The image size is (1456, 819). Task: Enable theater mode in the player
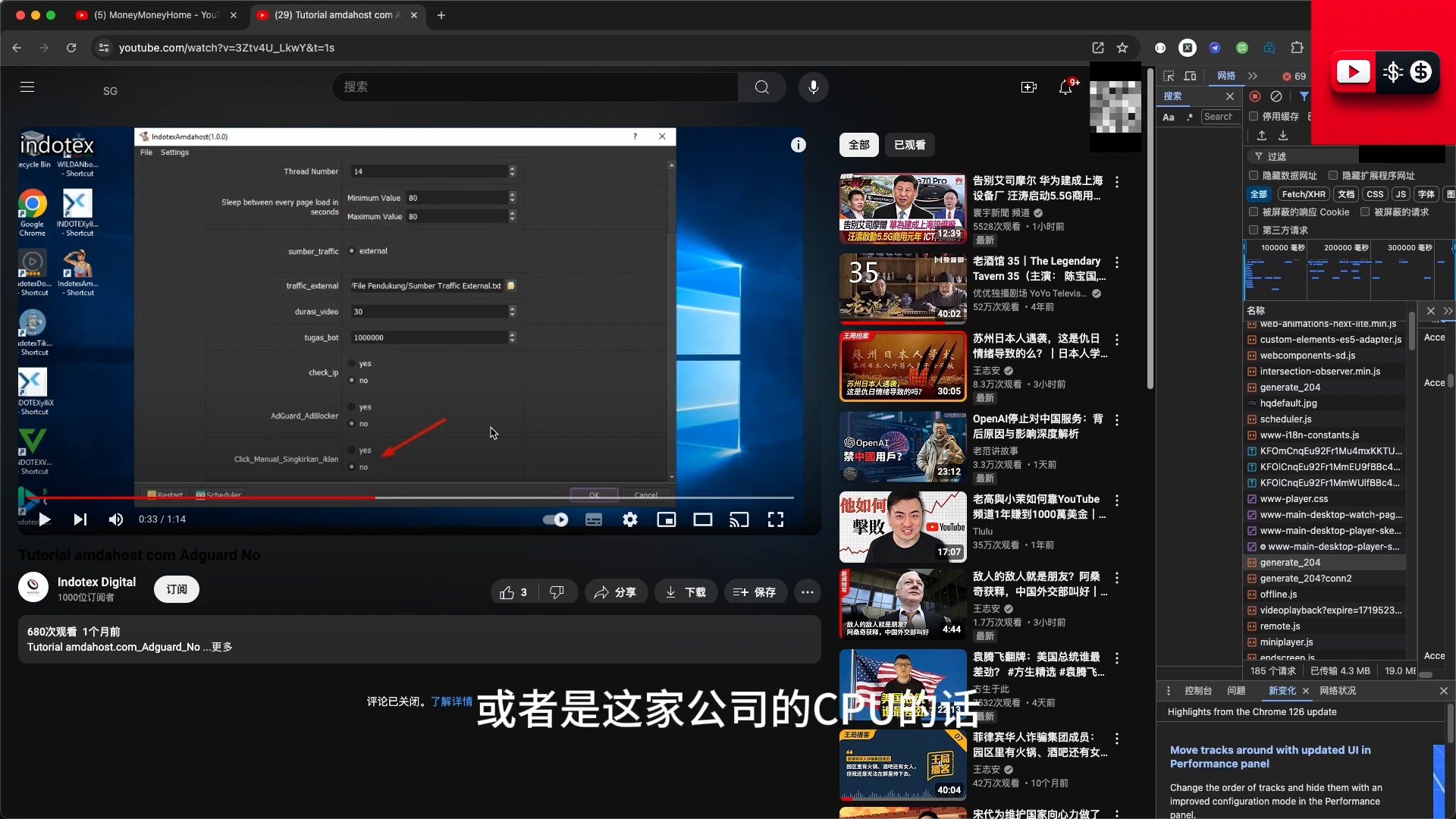click(703, 519)
